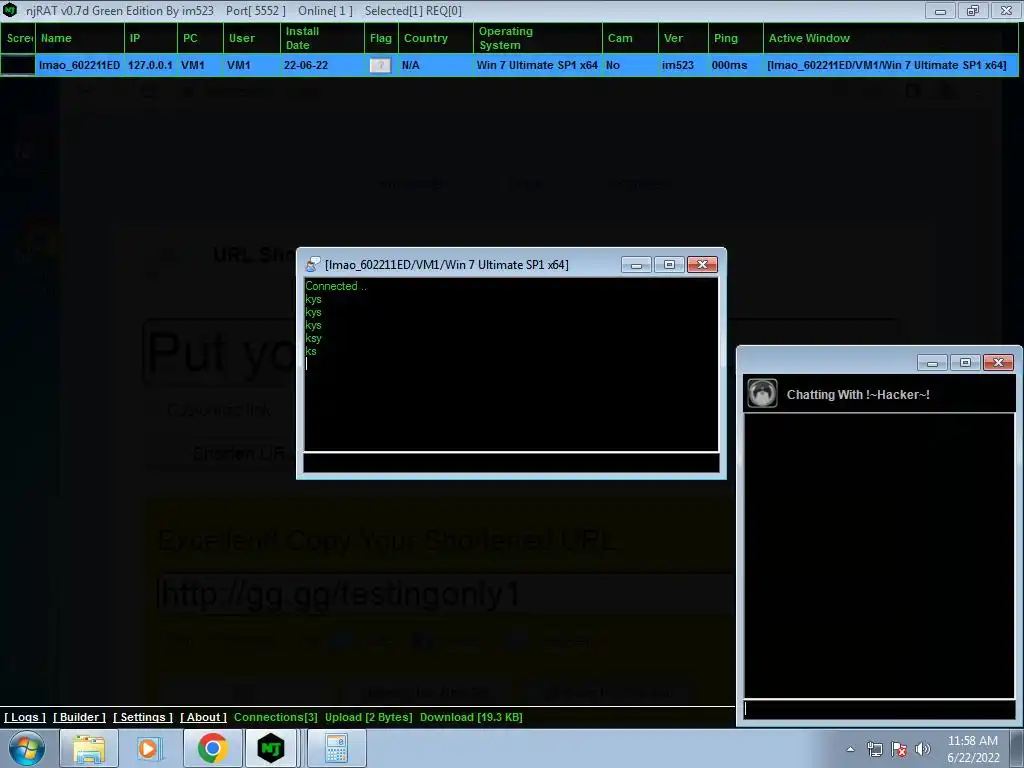Screen dimensions: 1024x768
Task: Click message area of Chatting With Hacker window
Action: pos(880,556)
